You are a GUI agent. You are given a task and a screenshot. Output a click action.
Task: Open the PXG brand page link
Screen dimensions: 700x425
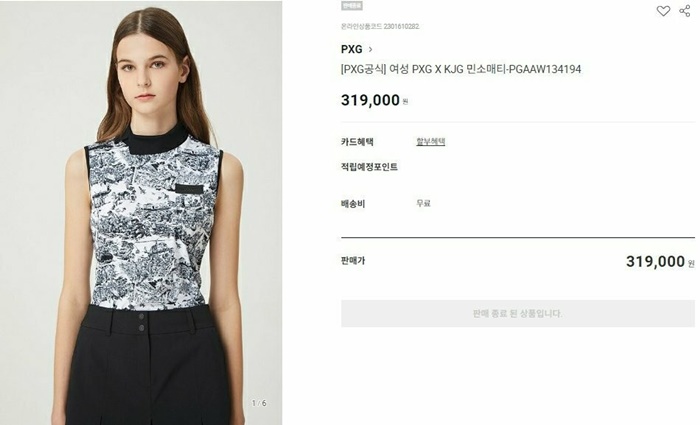click(352, 49)
